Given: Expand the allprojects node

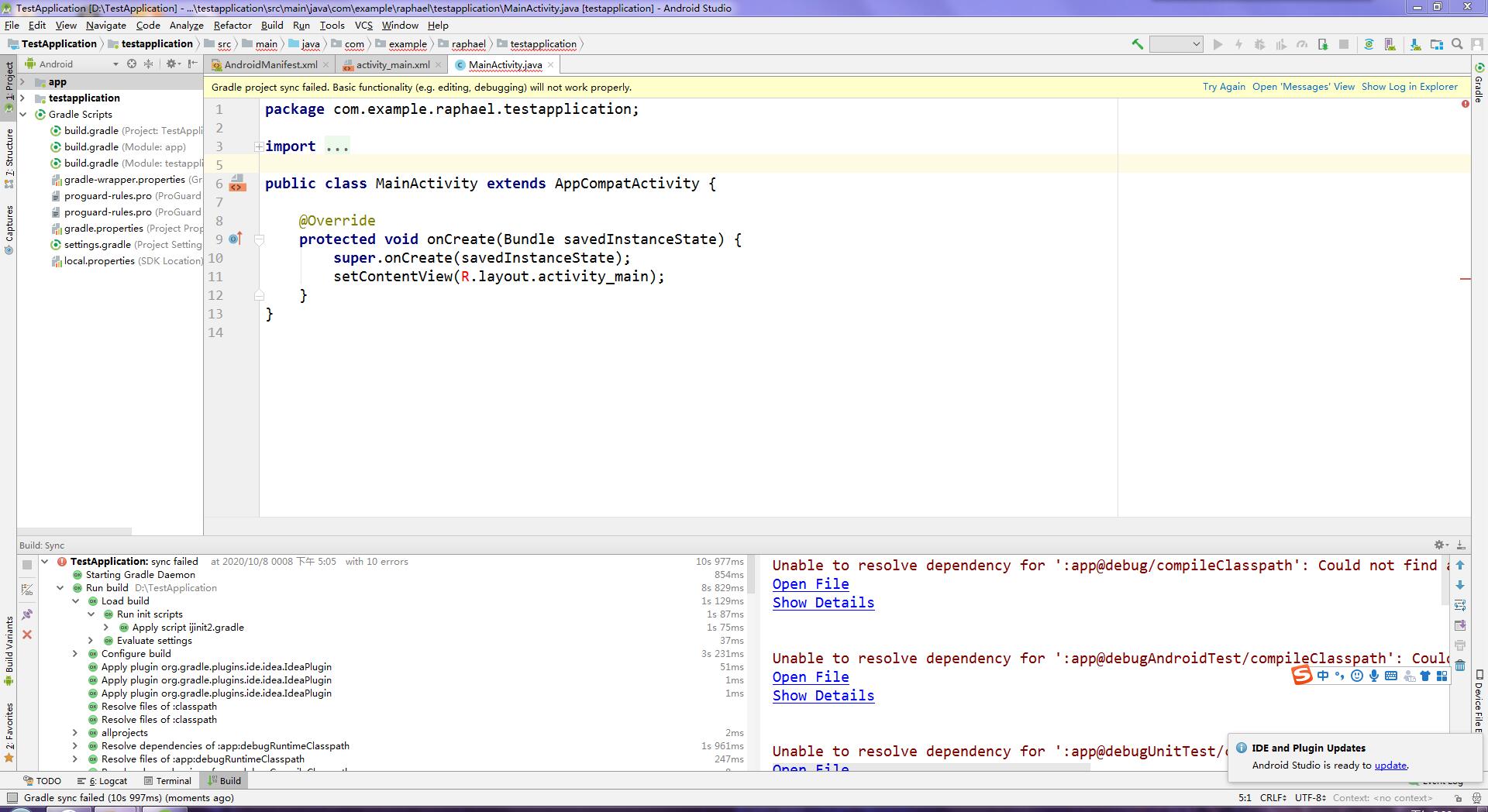Looking at the screenshot, I should (75, 733).
